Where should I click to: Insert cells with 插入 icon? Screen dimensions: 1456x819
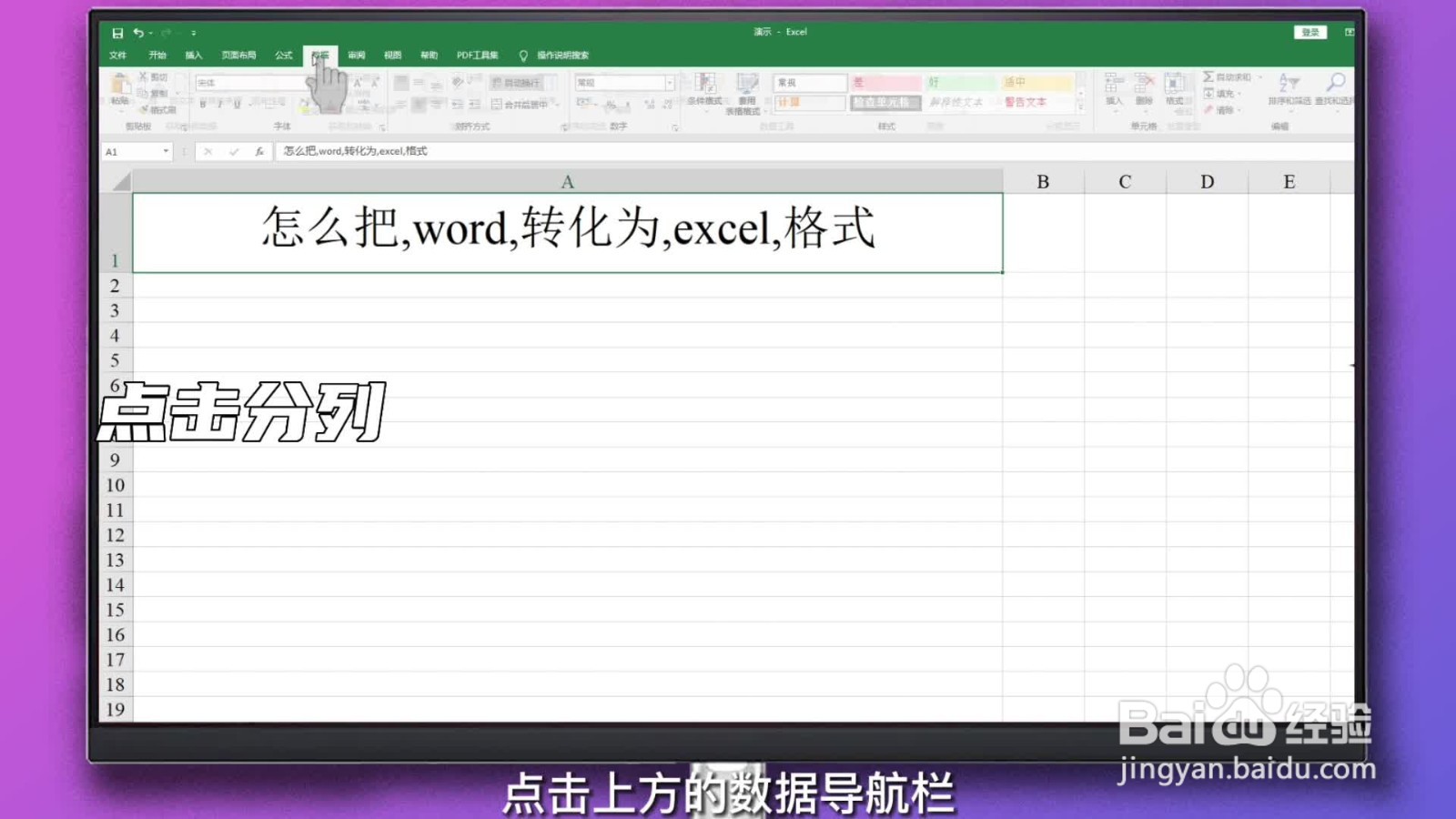coord(1114,89)
